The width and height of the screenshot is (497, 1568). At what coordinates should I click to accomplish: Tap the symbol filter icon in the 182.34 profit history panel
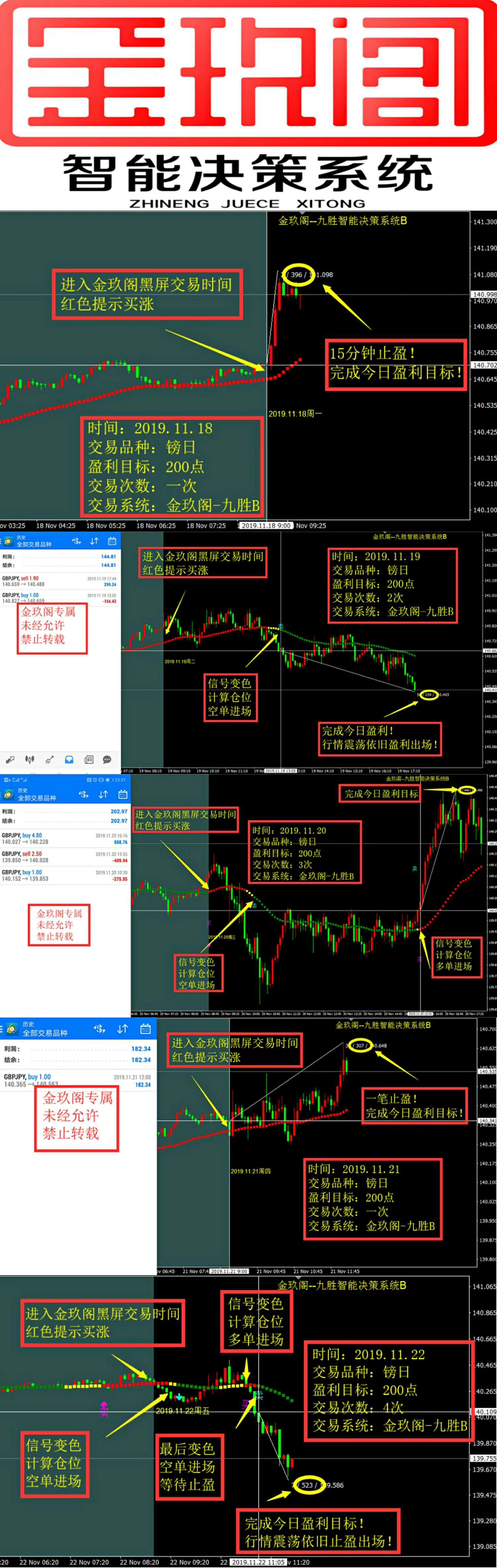coord(99,1029)
